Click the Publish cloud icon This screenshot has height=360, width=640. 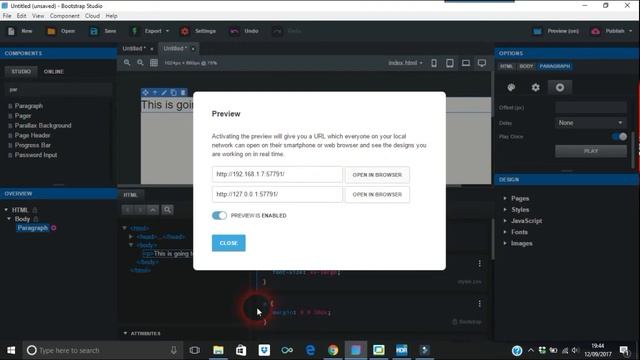click(596, 31)
